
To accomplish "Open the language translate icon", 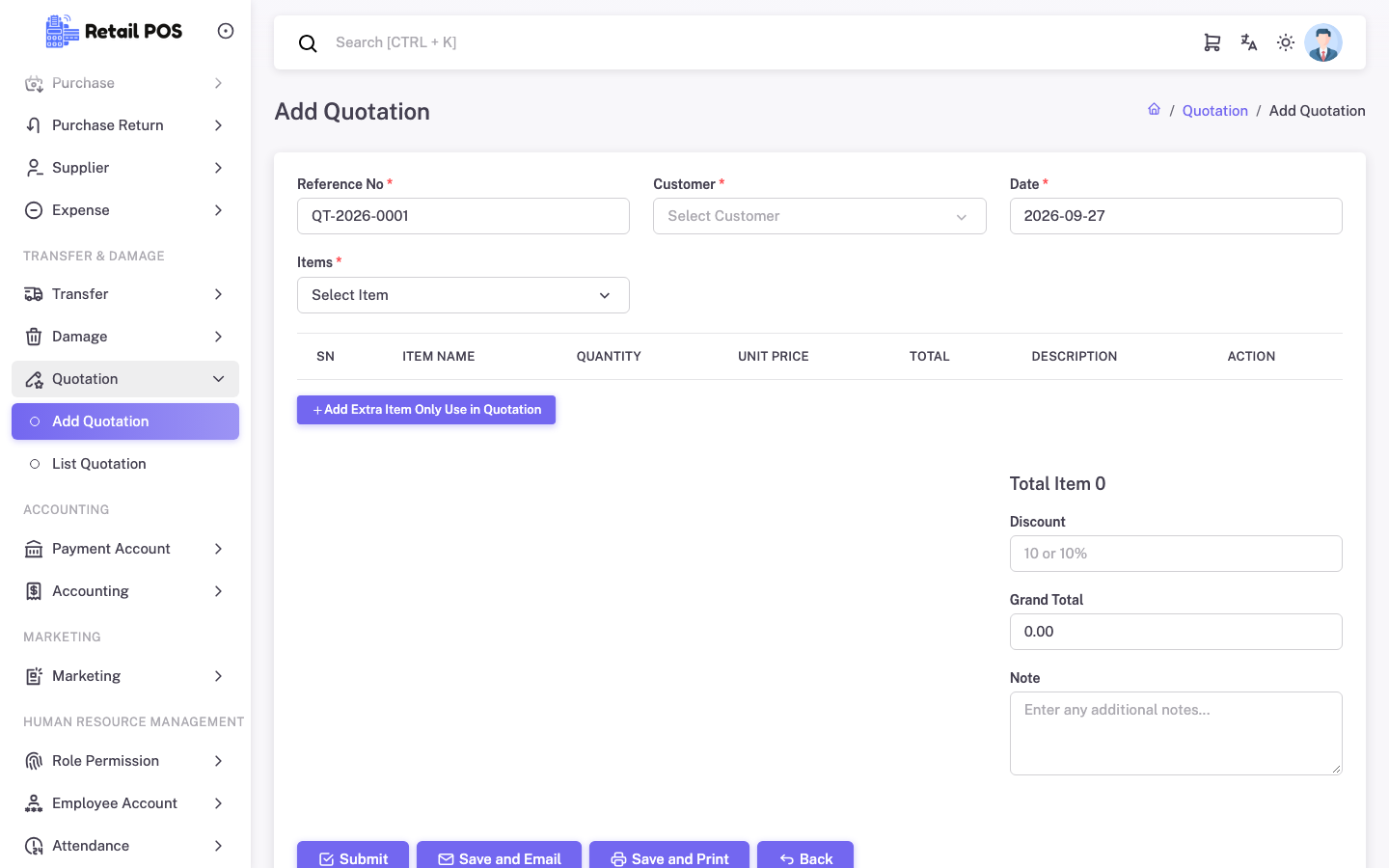I will pos(1249,42).
